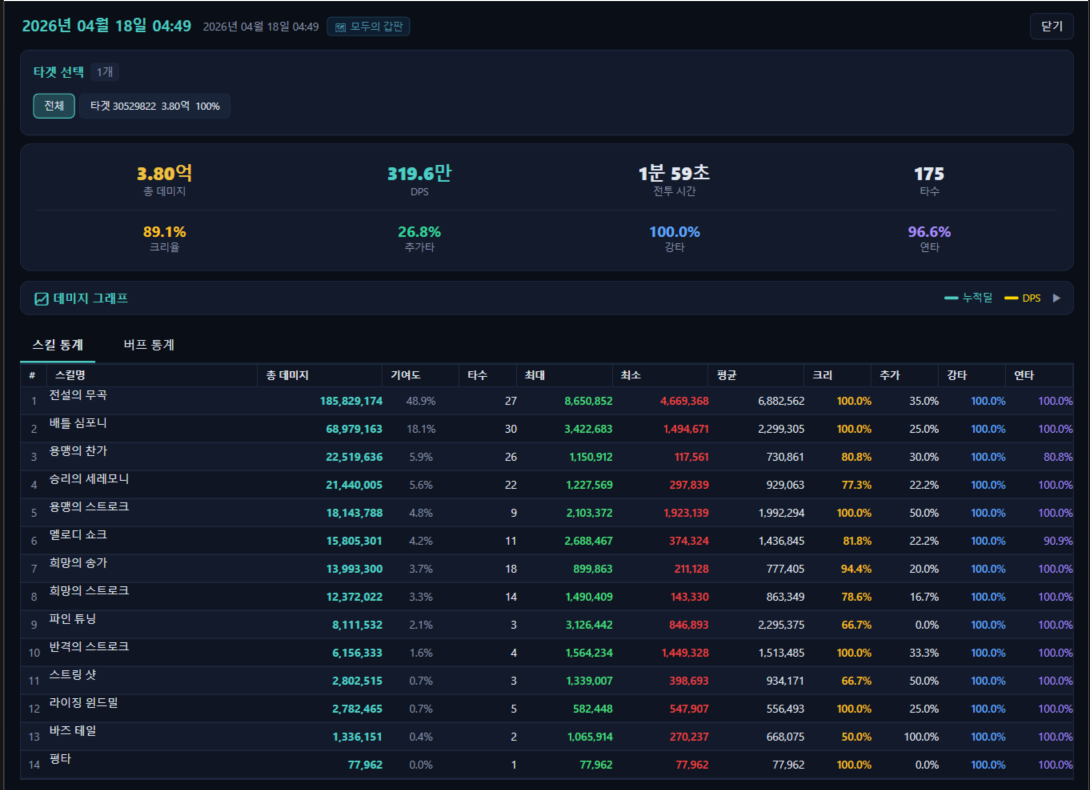
Task: Select the 전설의 무곡 skill row
Action: coord(78,400)
